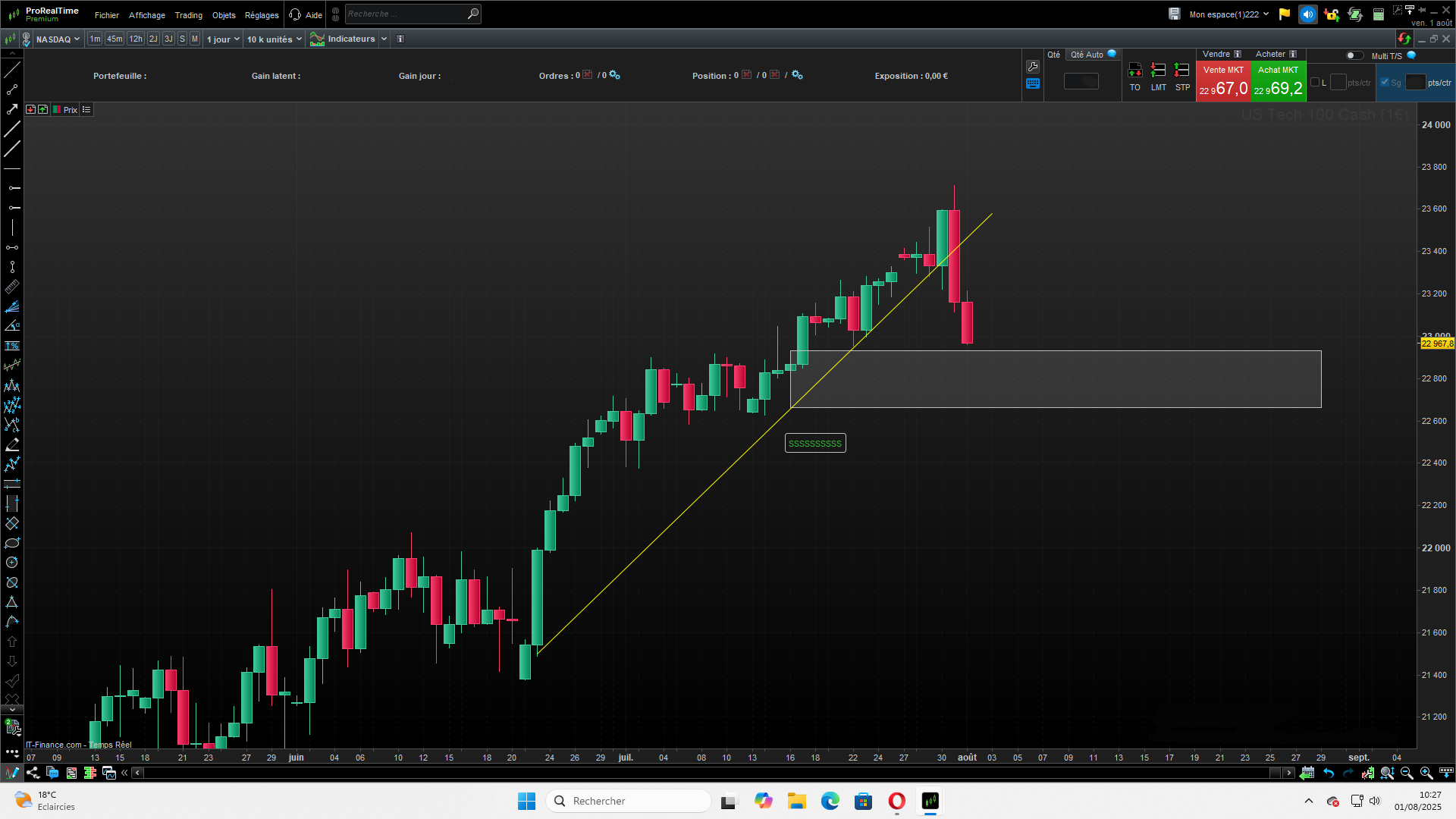Toggle the Multi T/S switch
This screenshot has height=819, width=1456.
click(x=1354, y=55)
